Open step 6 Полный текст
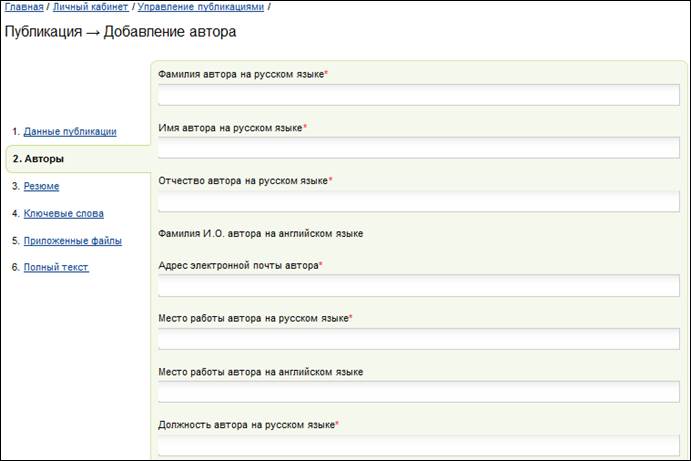 tap(56, 267)
